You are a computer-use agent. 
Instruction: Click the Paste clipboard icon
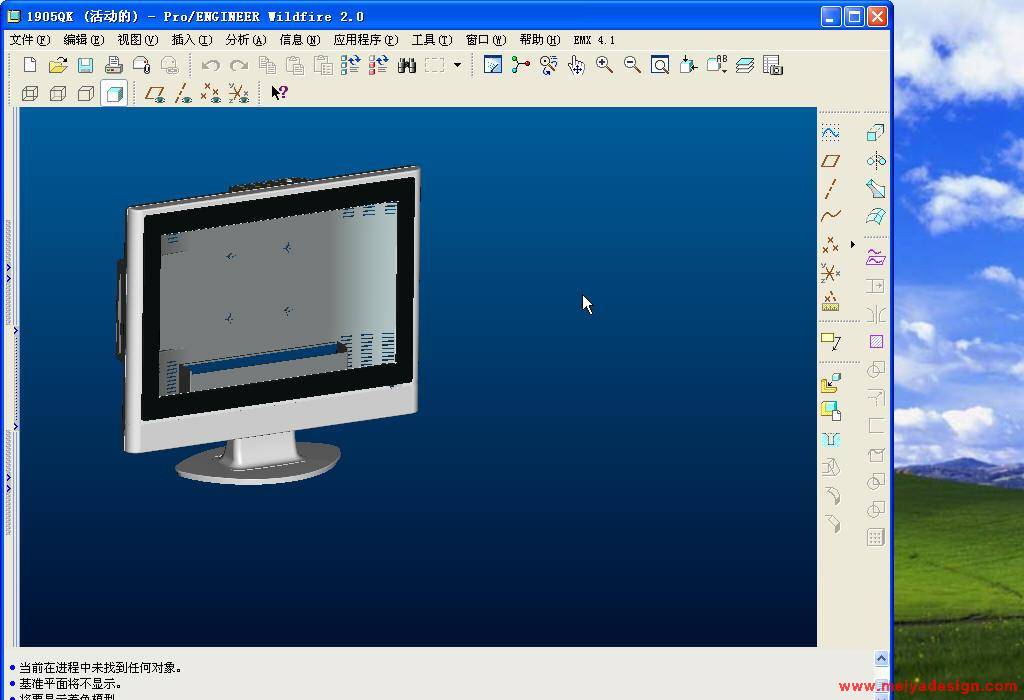coord(295,65)
